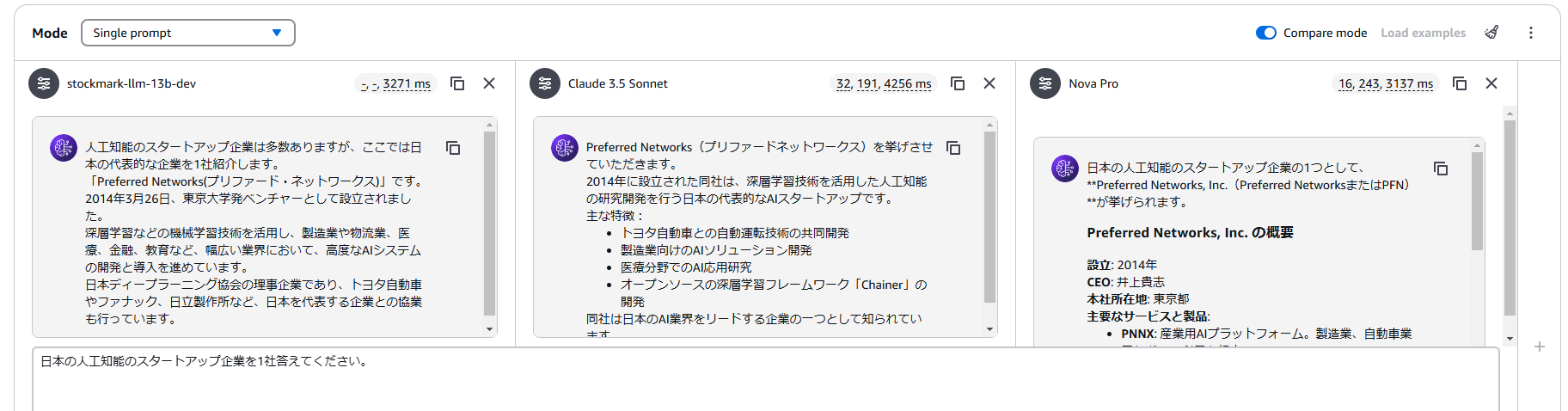Click the clear broom icon in top toolbar

pyautogui.click(x=1491, y=33)
